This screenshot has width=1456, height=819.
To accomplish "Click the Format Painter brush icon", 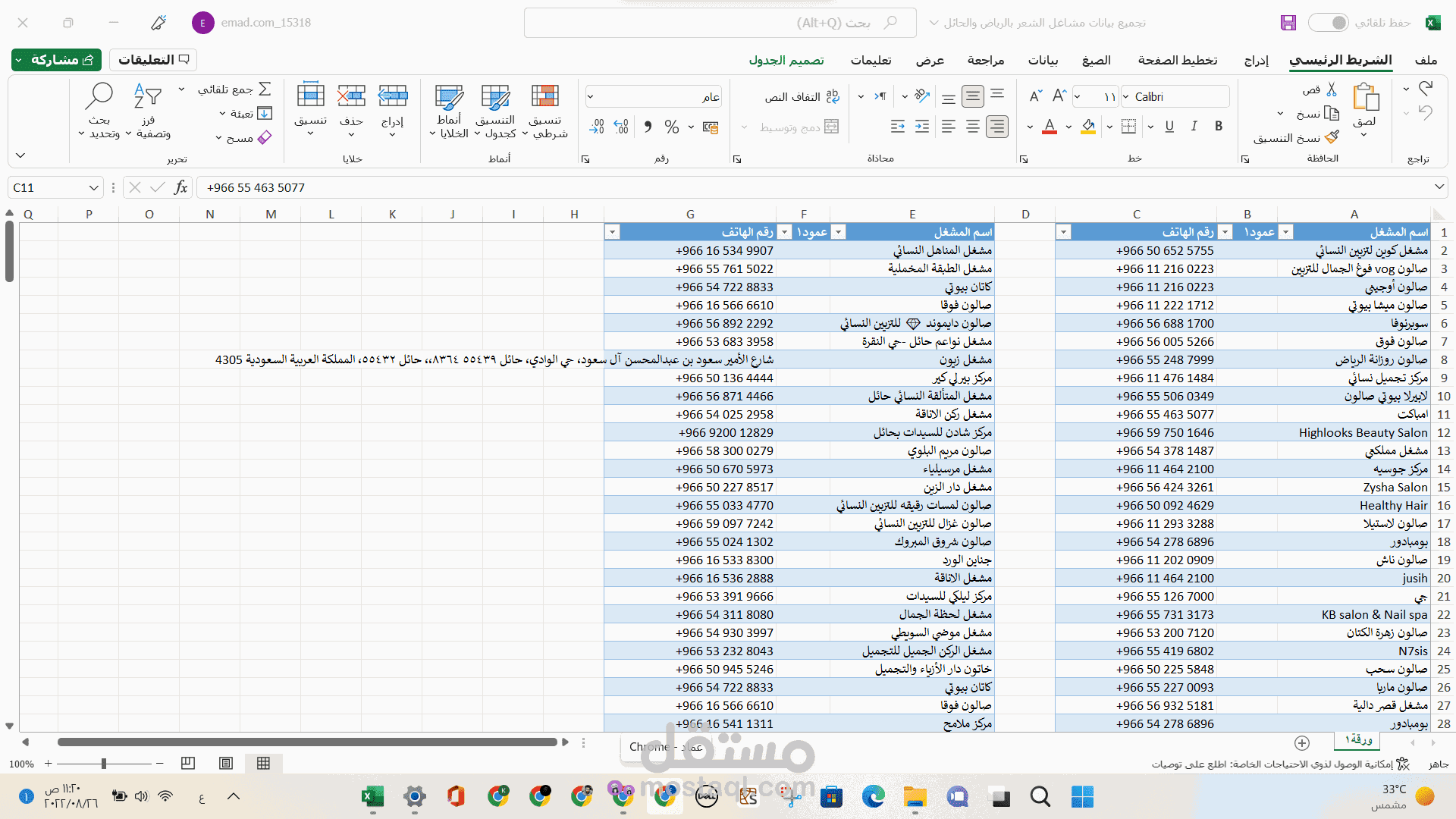I will 1332,137.
